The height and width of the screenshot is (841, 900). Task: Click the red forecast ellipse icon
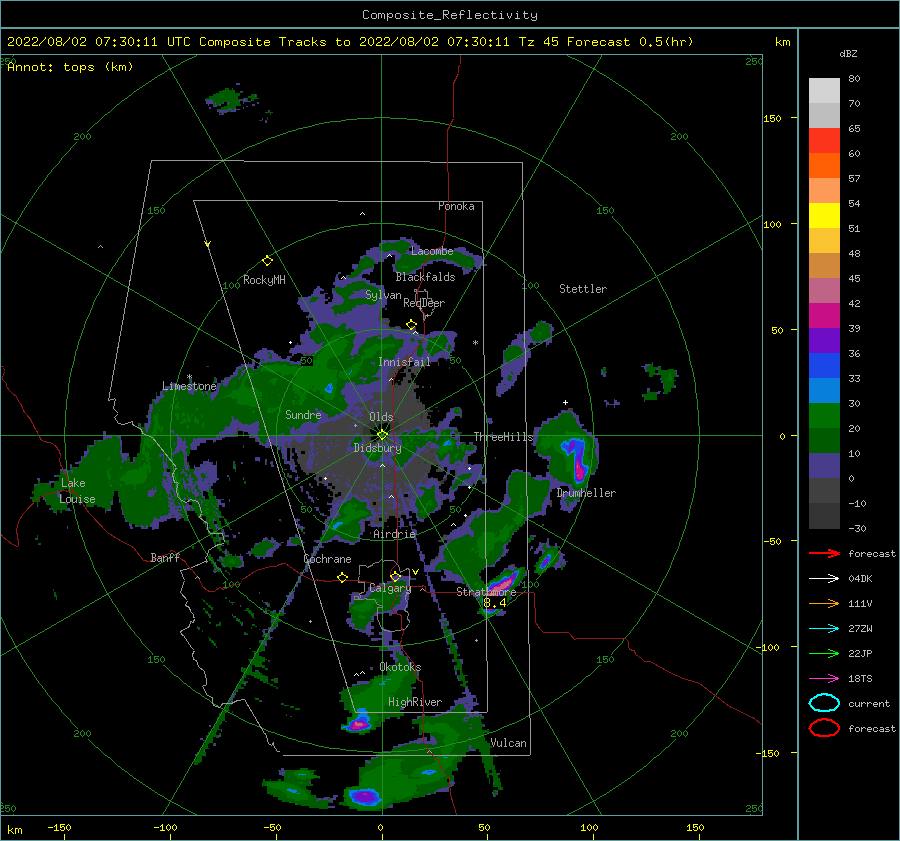pyautogui.click(x=824, y=728)
